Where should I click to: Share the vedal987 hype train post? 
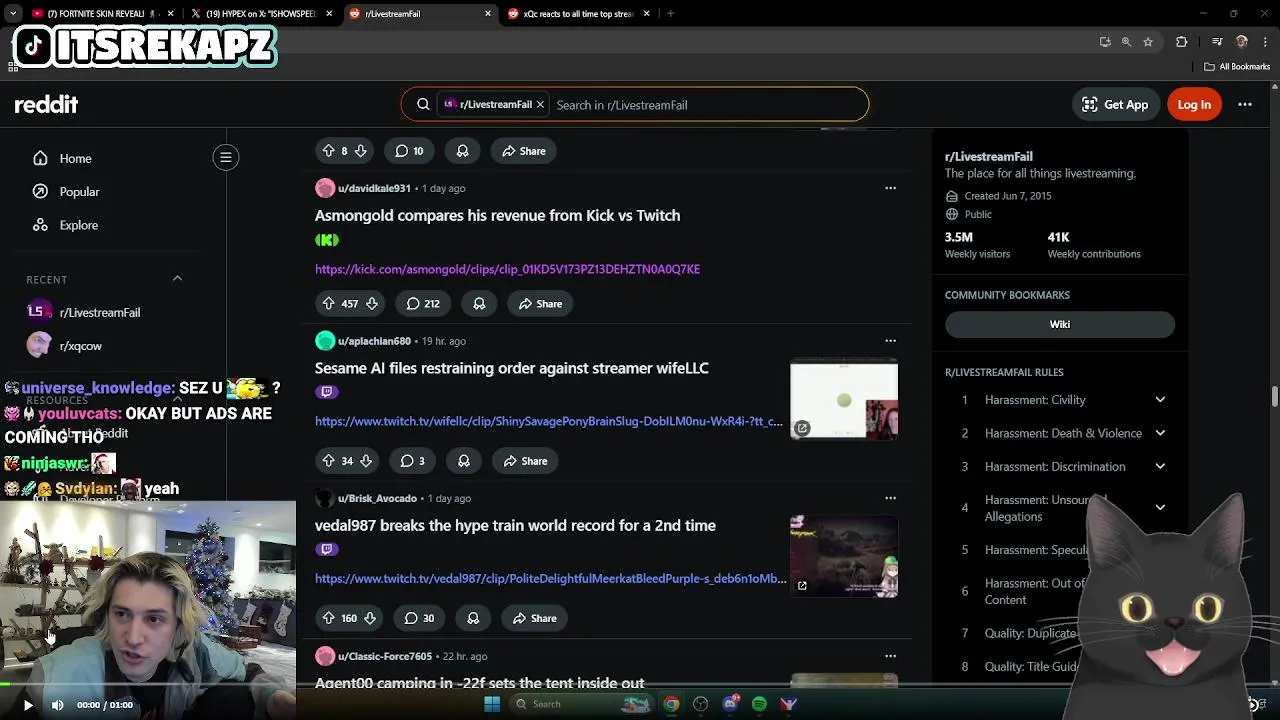point(535,618)
